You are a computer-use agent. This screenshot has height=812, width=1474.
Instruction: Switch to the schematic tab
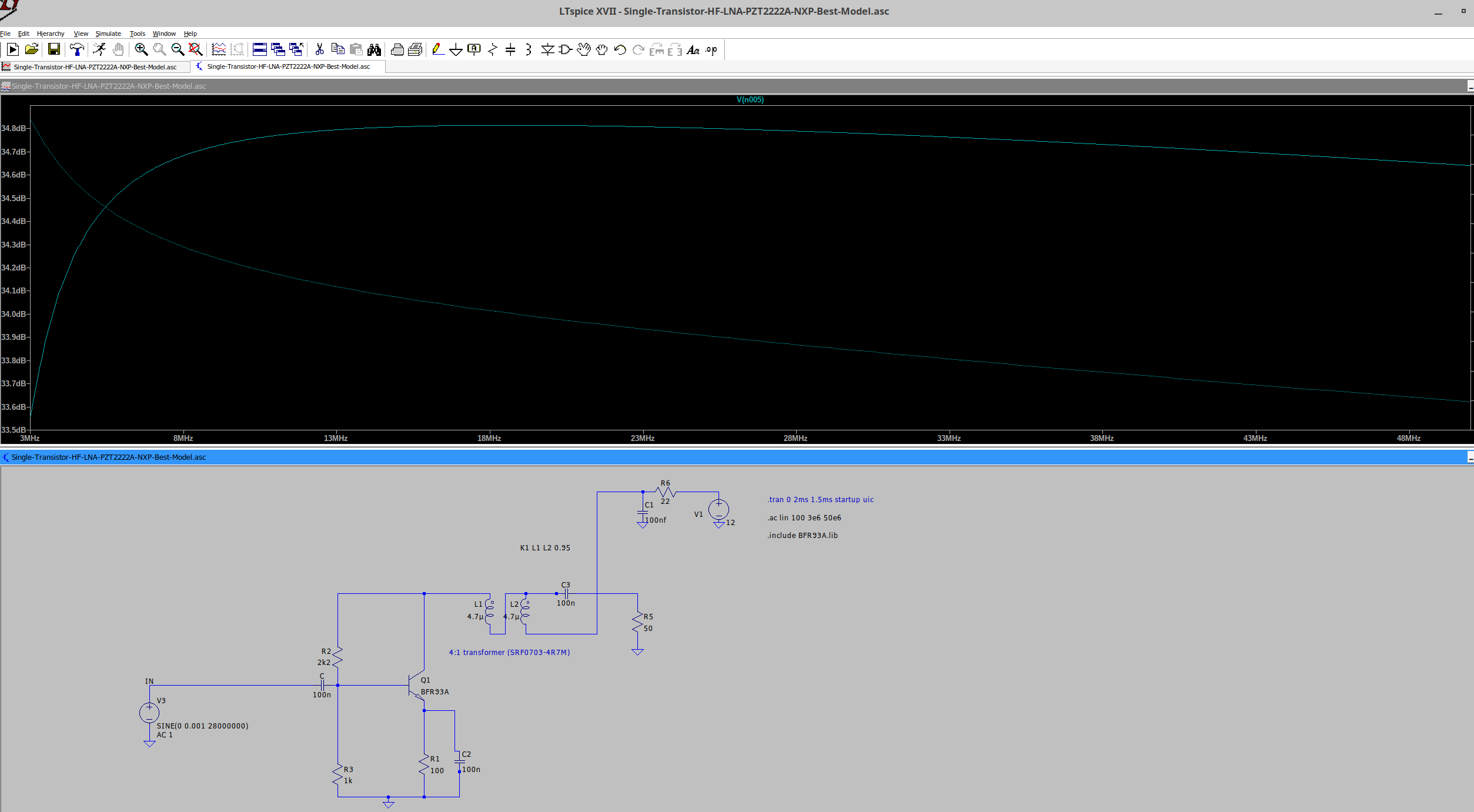288,66
